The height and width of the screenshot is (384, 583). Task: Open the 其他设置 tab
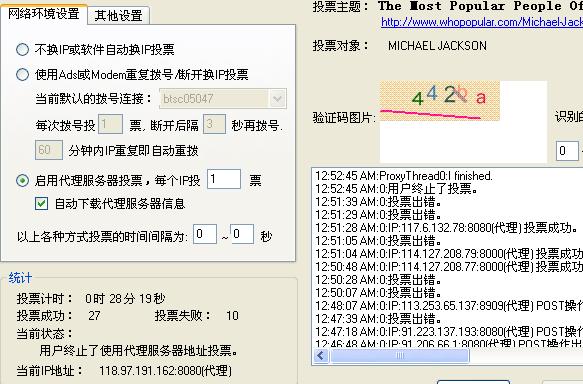(x=119, y=16)
